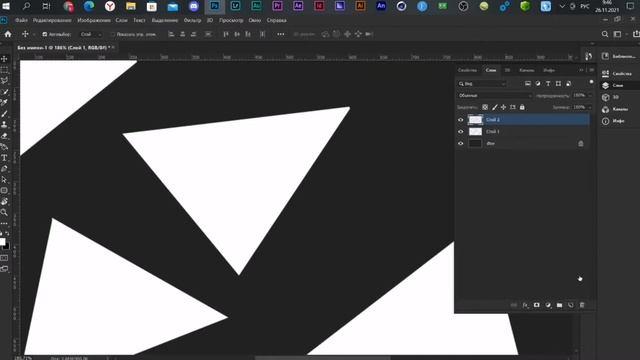This screenshot has height=360, width=640.
Task: Select the Rectangular Marquee tool
Action: (x=4, y=70)
